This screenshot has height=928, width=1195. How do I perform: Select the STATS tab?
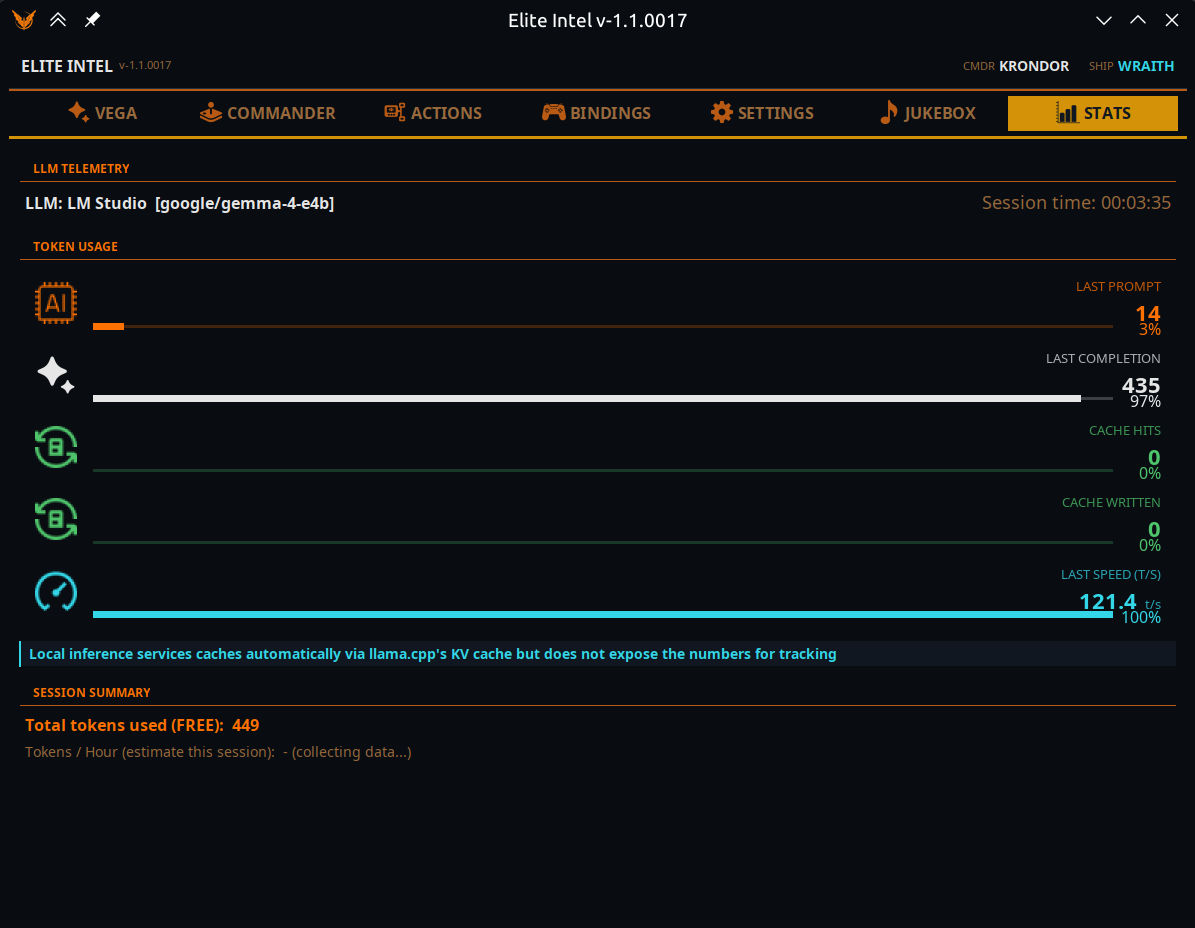click(x=1092, y=114)
